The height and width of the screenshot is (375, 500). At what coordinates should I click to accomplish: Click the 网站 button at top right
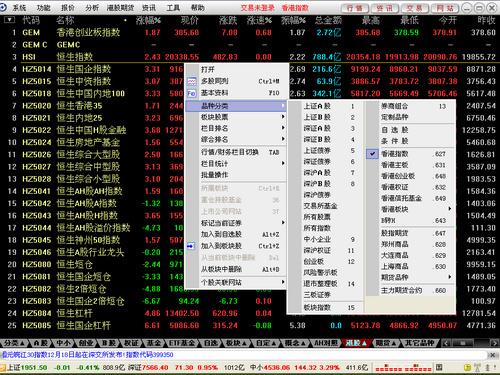[446, 8]
